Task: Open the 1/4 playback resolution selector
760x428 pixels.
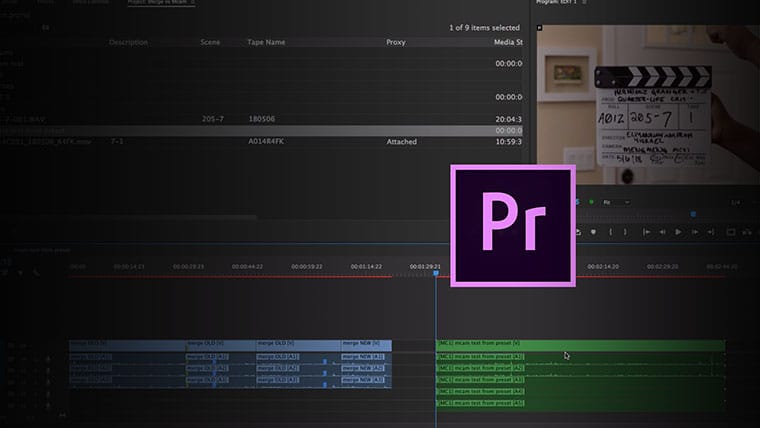Action: [736, 202]
